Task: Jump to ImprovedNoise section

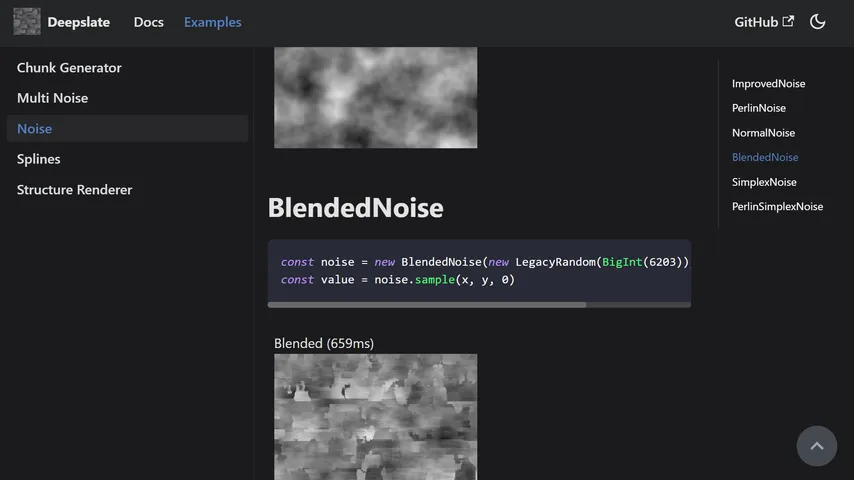Action: [x=768, y=84]
